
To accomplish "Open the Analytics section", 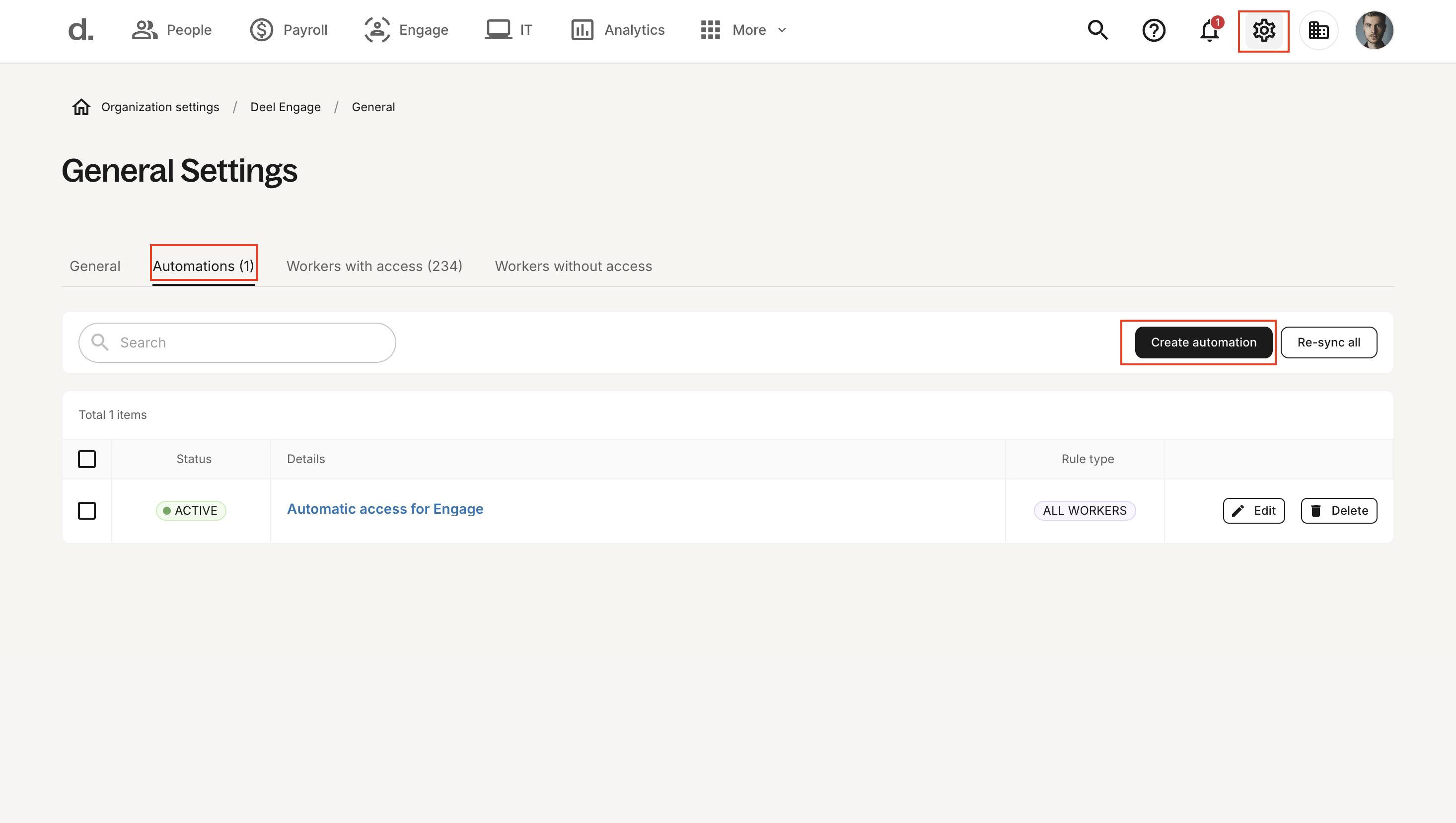I will click(617, 30).
